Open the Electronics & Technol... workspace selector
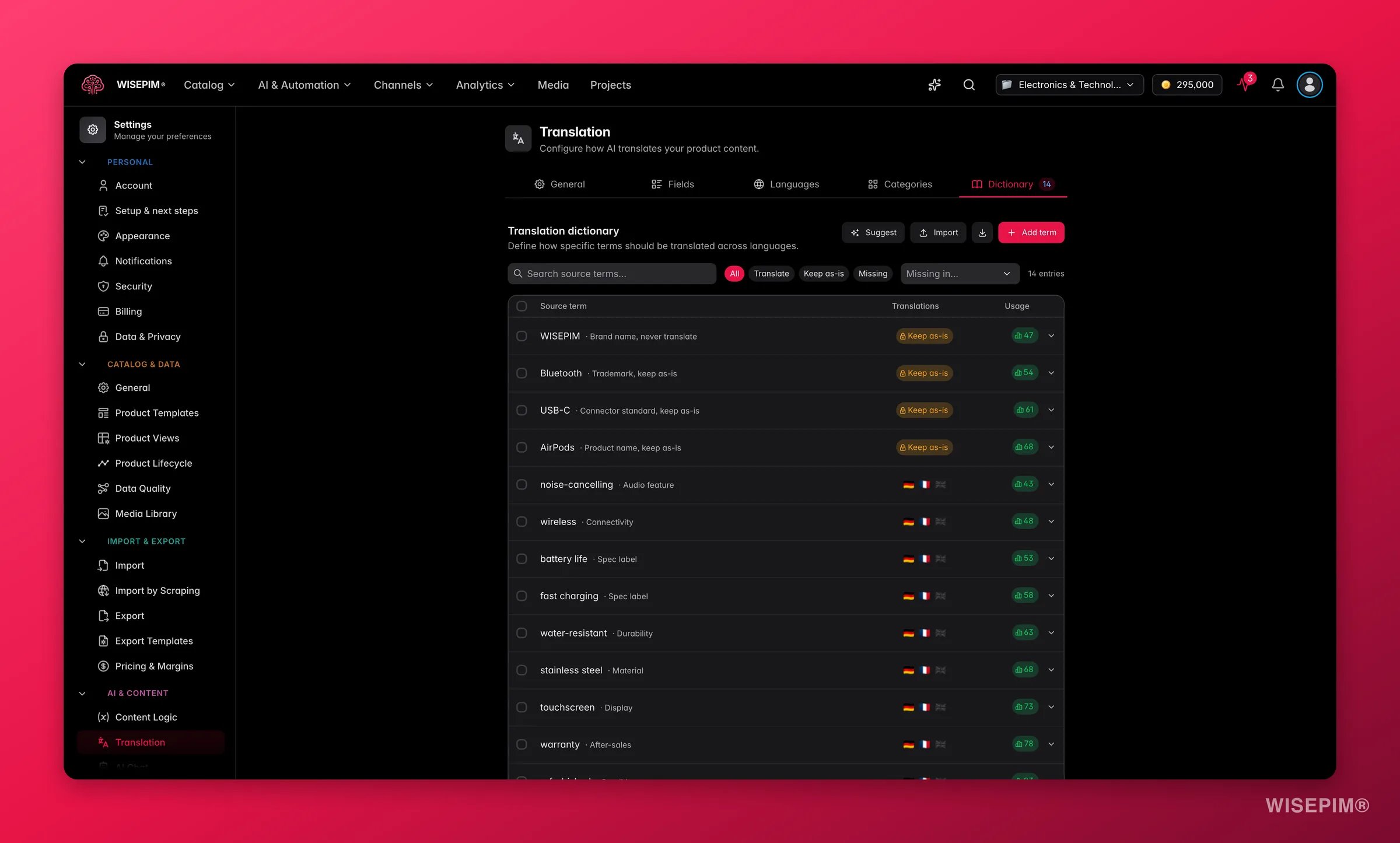This screenshot has width=1400, height=843. (1069, 85)
